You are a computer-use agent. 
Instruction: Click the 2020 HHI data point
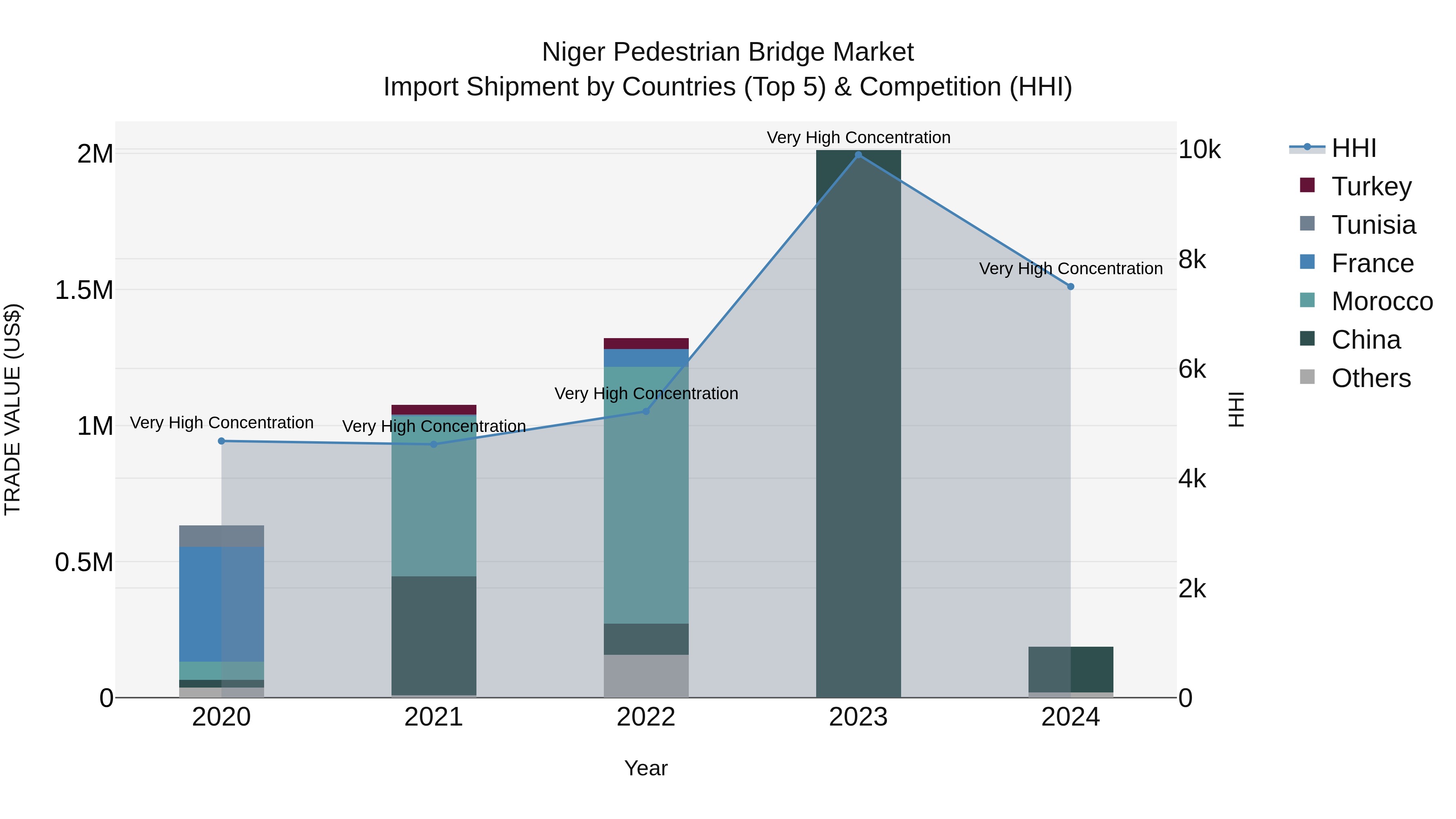222,441
